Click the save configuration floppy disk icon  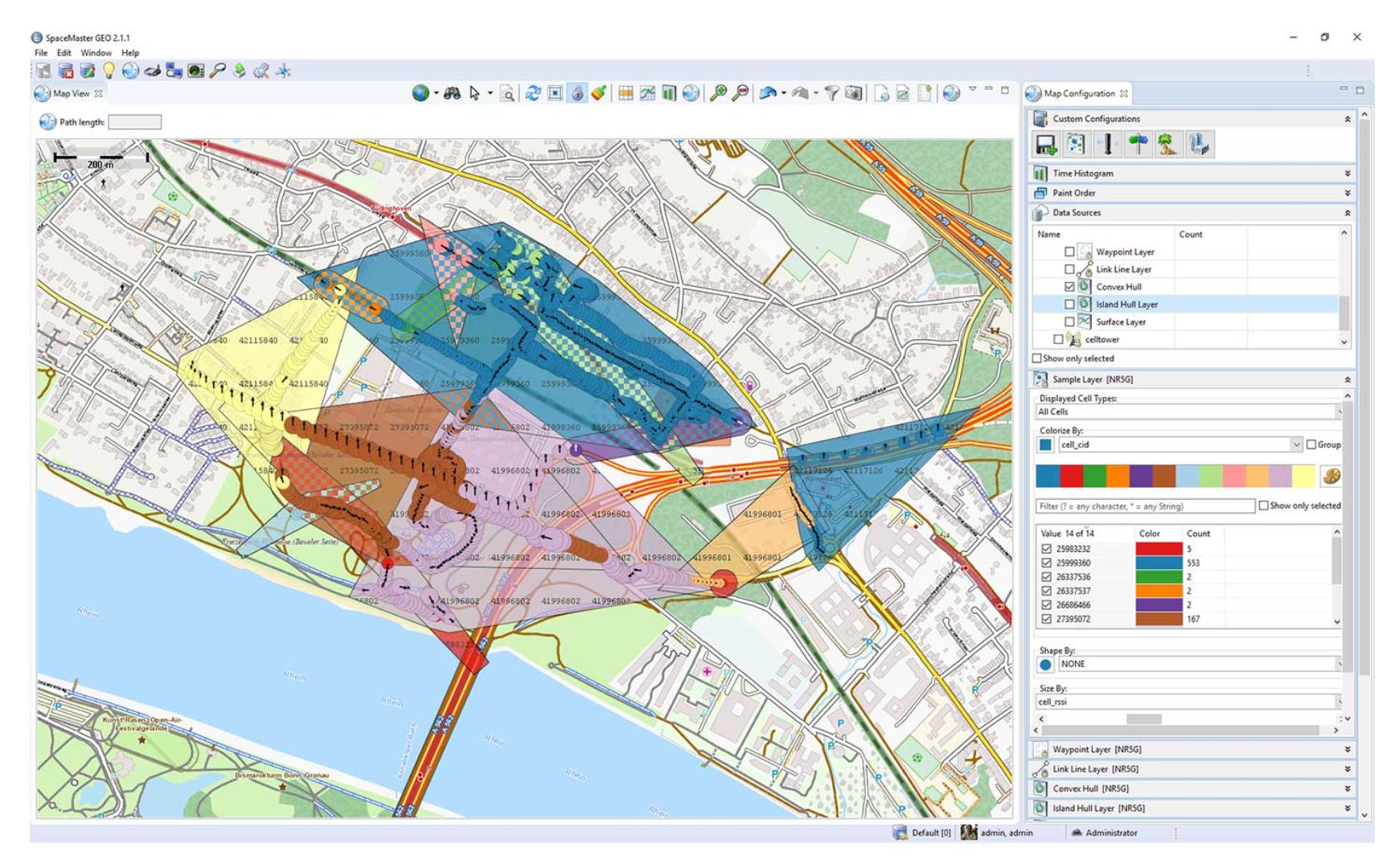1045,145
